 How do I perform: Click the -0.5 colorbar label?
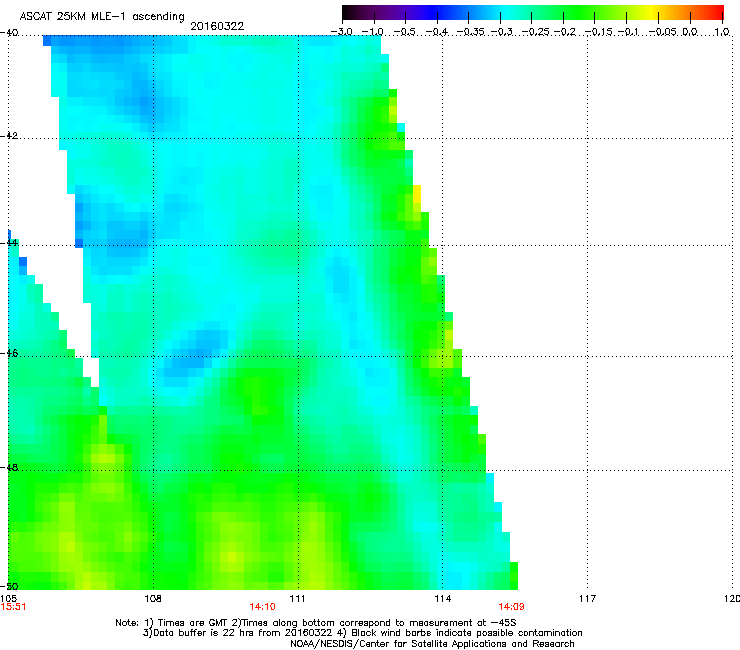(x=404, y=32)
